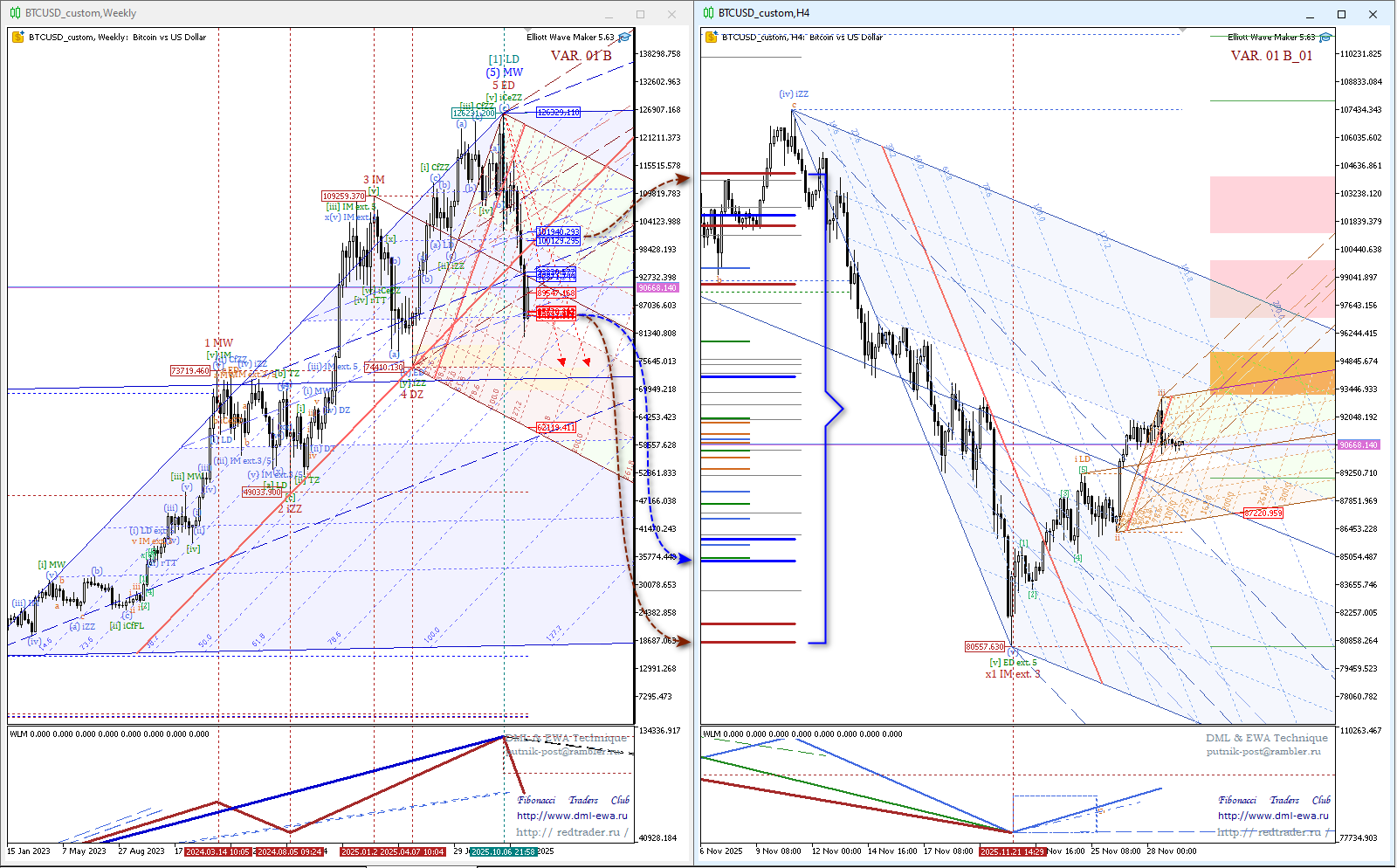
Task: Select the 2024.03.14 10:05 date marker
Action: pos(217,851)
